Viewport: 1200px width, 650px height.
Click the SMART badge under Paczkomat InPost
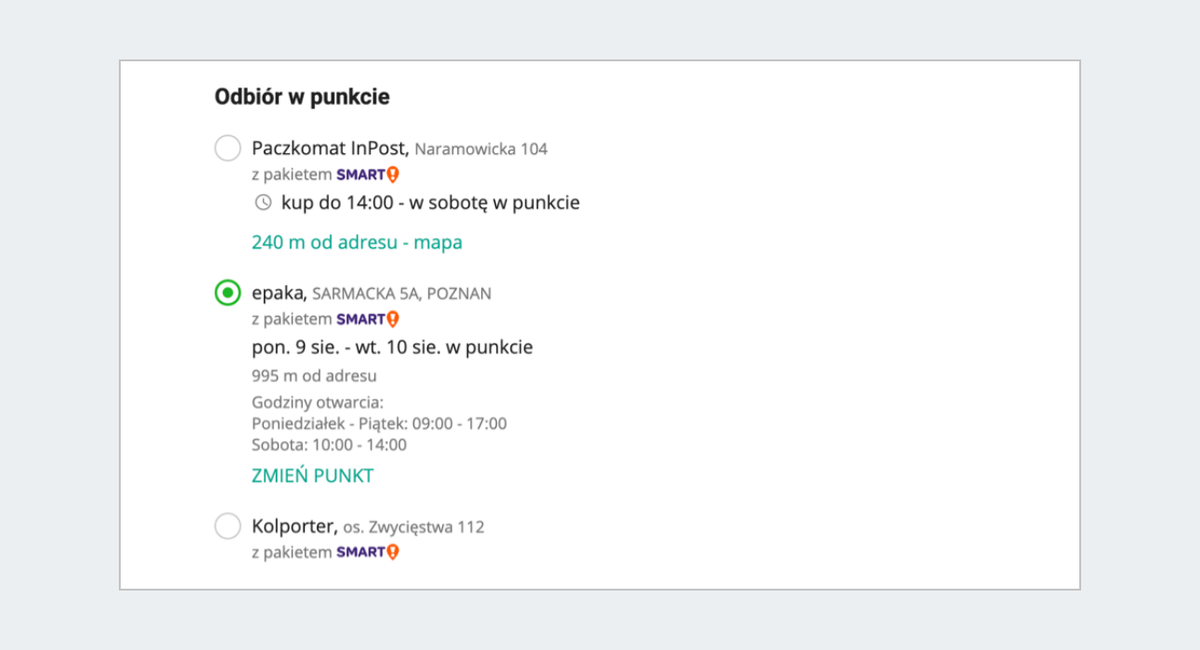pyautogui.click(x=367, y=175)
